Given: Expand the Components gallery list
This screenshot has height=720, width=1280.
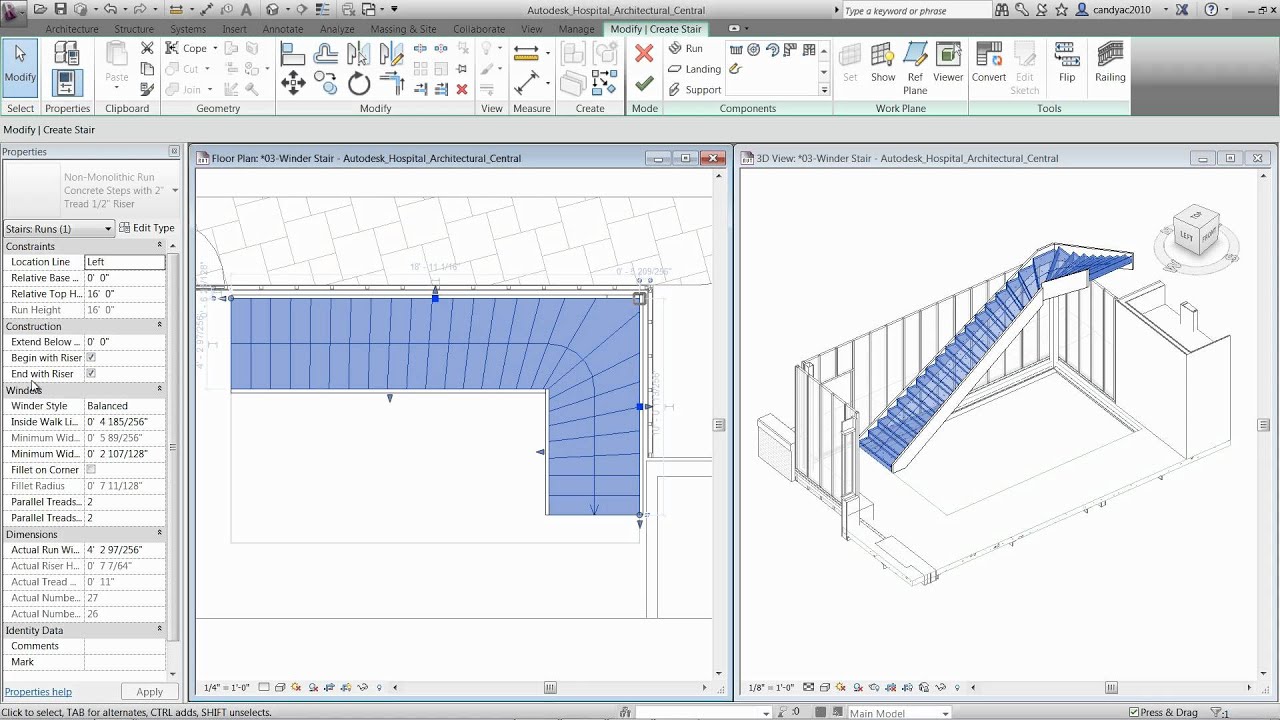Looking at the screenshot, I should (824, 90).
